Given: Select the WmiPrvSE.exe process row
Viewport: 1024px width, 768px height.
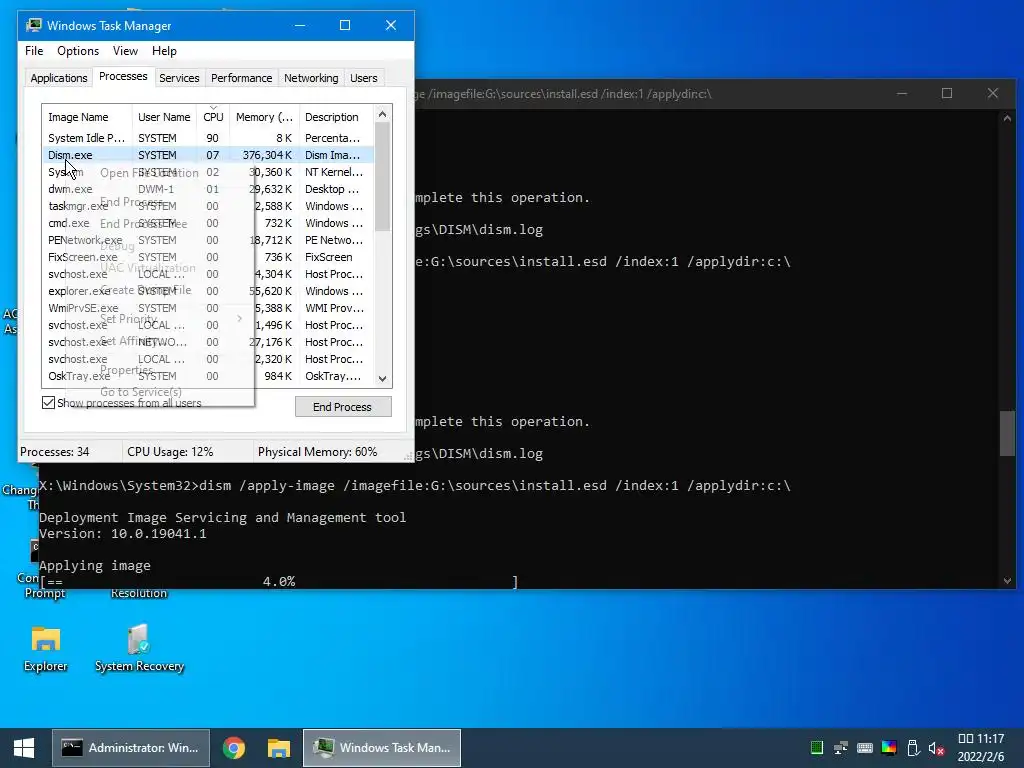Looking at the screenshot, I should tap(208, 308).
